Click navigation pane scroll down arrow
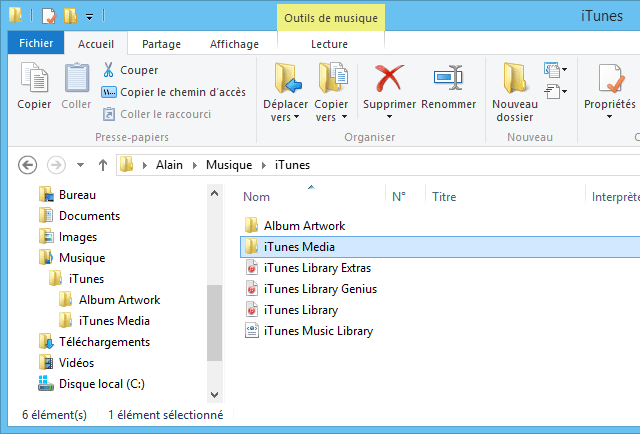 click(215, 395)
